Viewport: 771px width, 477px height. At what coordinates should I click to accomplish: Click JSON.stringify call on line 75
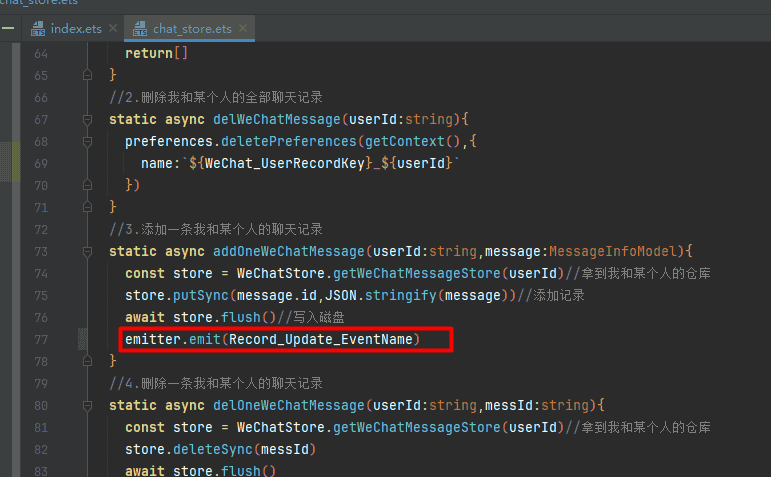(x=381, y=296)
